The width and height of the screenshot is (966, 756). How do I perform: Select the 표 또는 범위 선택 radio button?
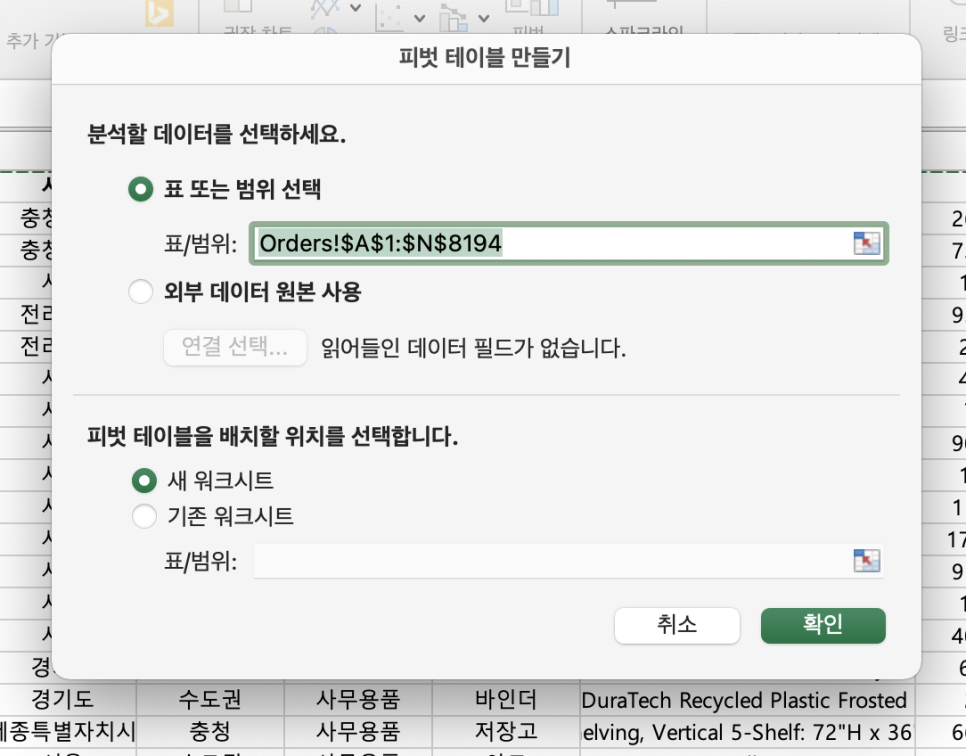coord(140,189)
